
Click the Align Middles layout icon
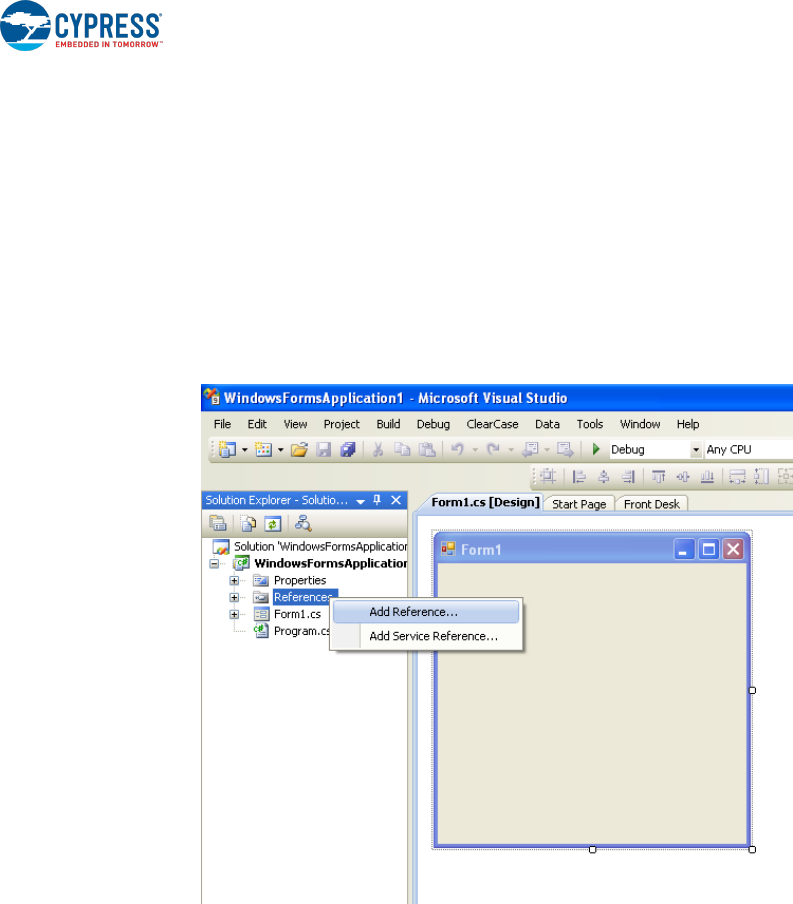coord(683,476)
